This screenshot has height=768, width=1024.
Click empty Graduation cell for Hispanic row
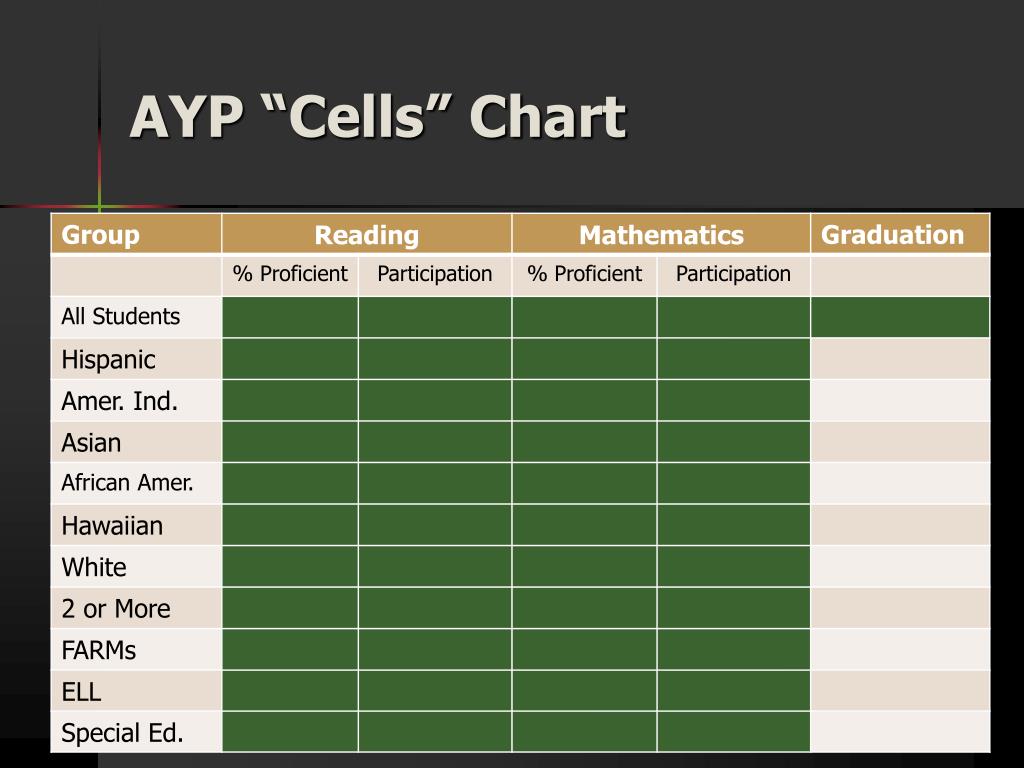901,359
